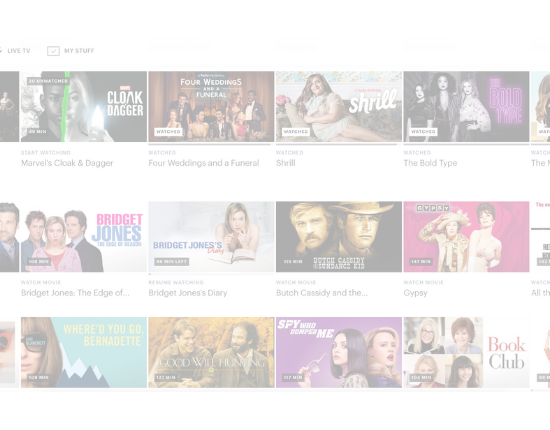
Task: Open the My Stuff checkmark icon
Action: [53, 51]
